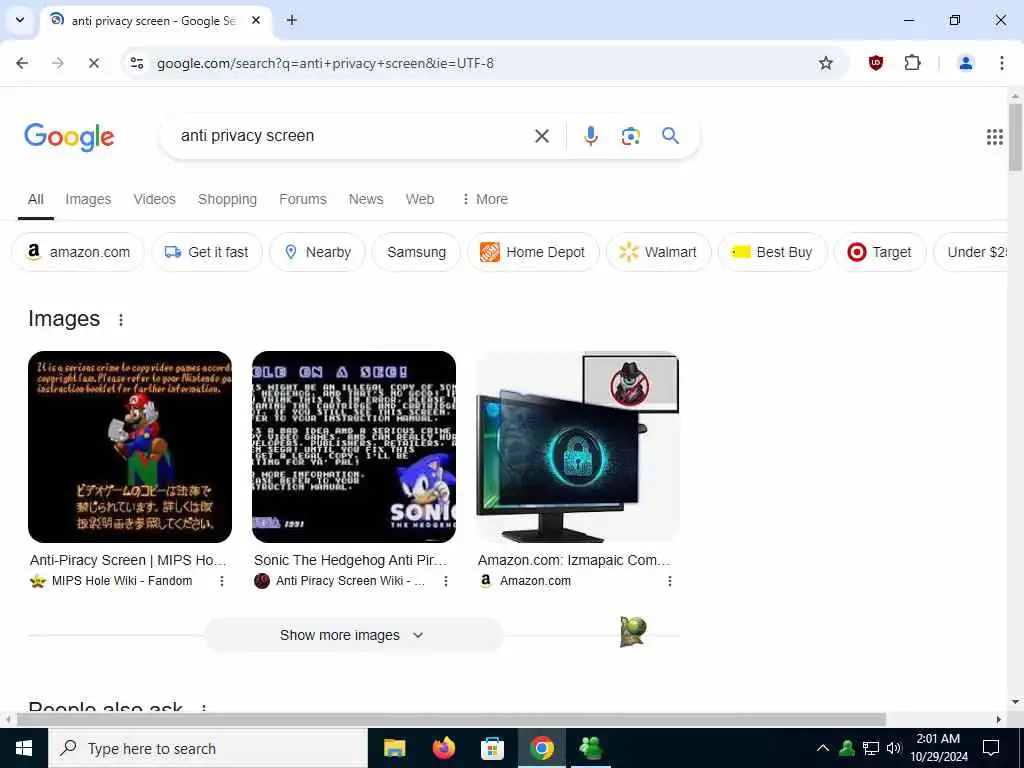Click the vertical page scrollbar thumb
This screenshot has width=1024, height=768.
tap(1016, 136)
